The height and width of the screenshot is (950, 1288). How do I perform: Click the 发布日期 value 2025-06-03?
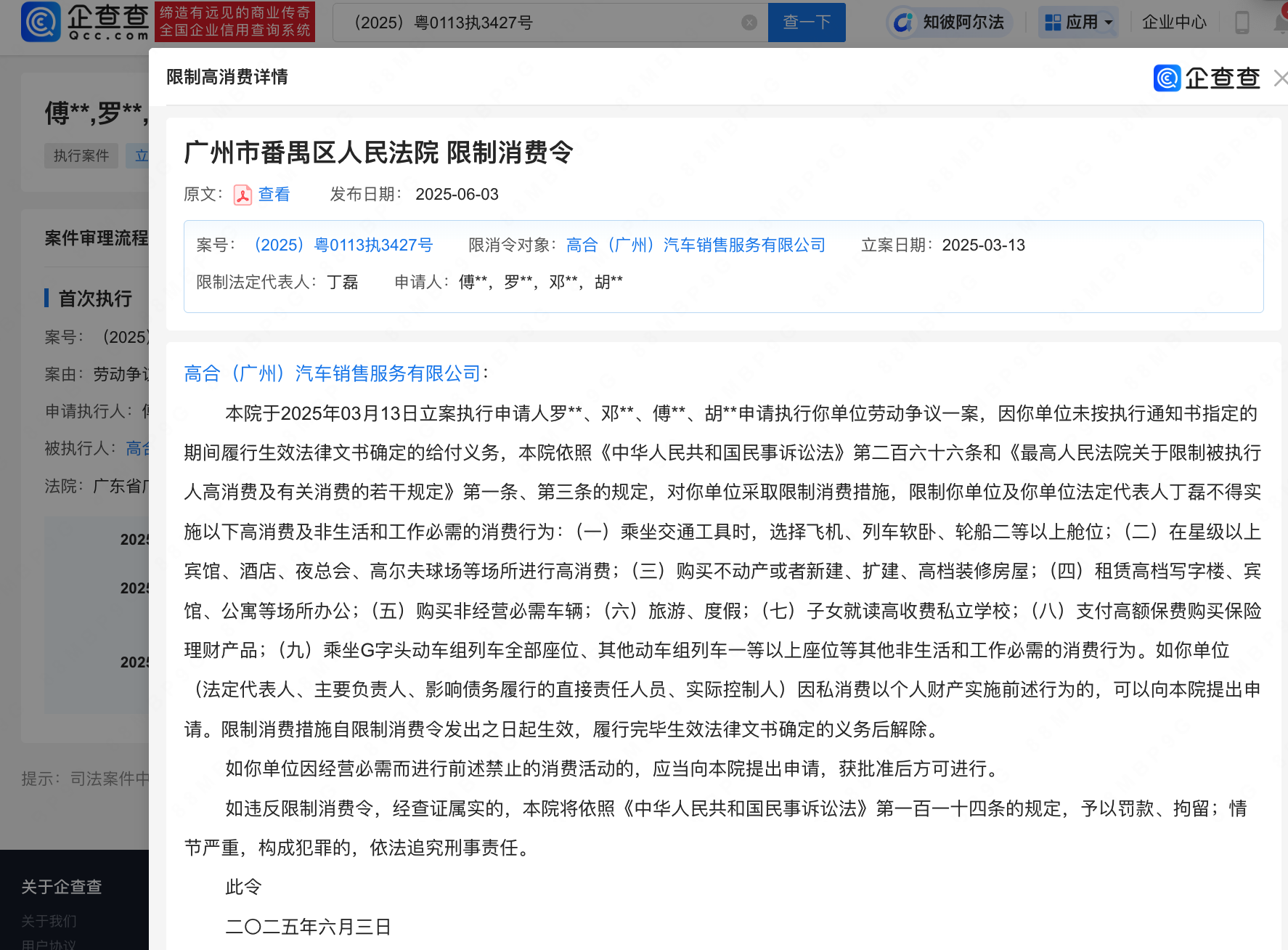(457, 195)
